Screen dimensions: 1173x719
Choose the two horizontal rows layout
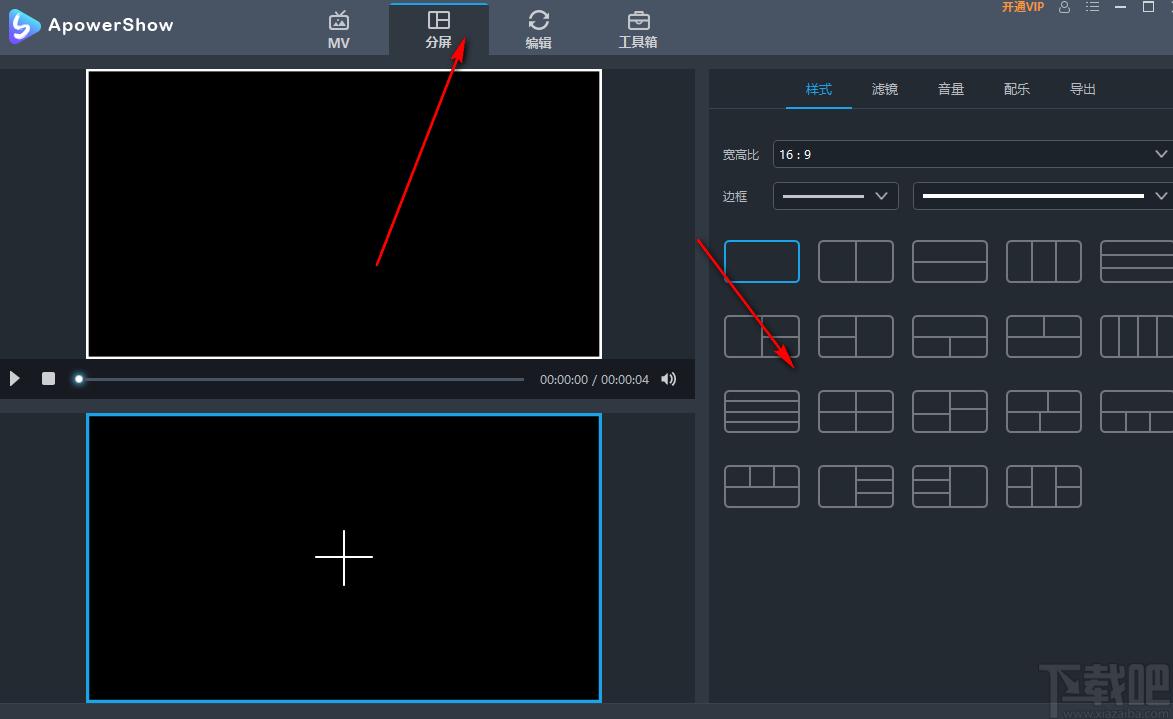pyautogui.click(x=950, y=261)
